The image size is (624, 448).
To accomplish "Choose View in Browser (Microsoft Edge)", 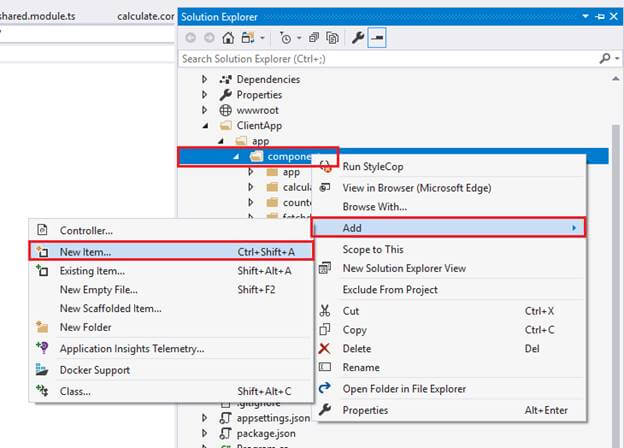I will click(449, 188).
